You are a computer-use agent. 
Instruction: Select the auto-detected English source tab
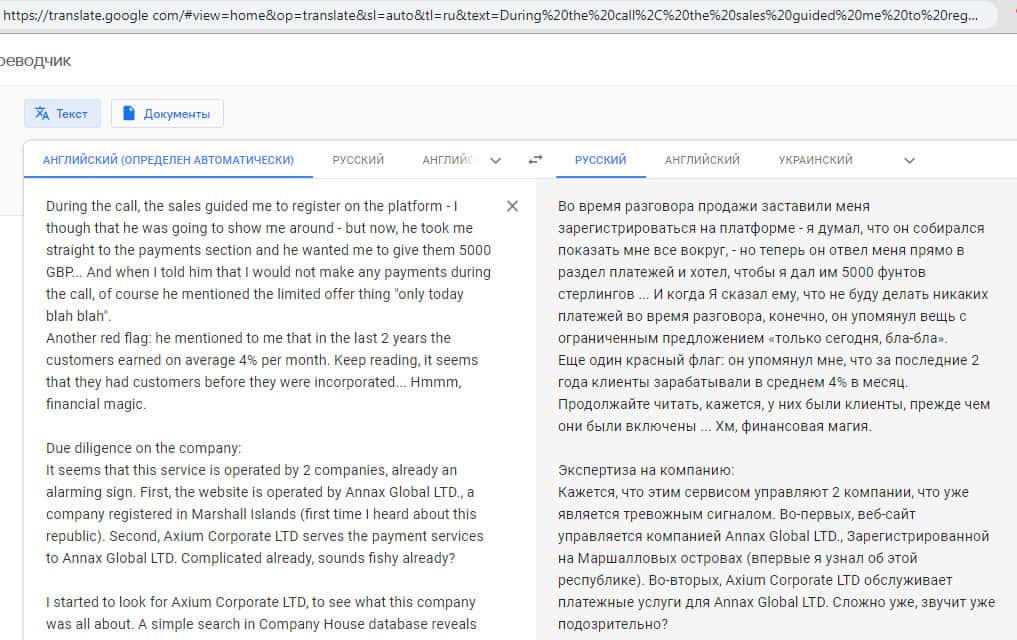click(168, 160)
